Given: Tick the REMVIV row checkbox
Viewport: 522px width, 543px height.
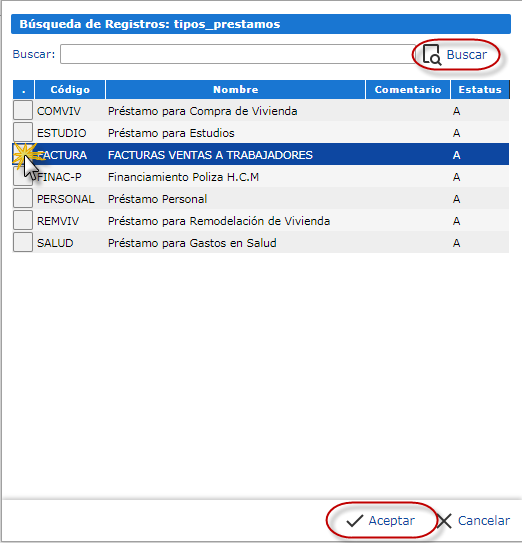Looking at the screenshot, I should click(23, 220).
